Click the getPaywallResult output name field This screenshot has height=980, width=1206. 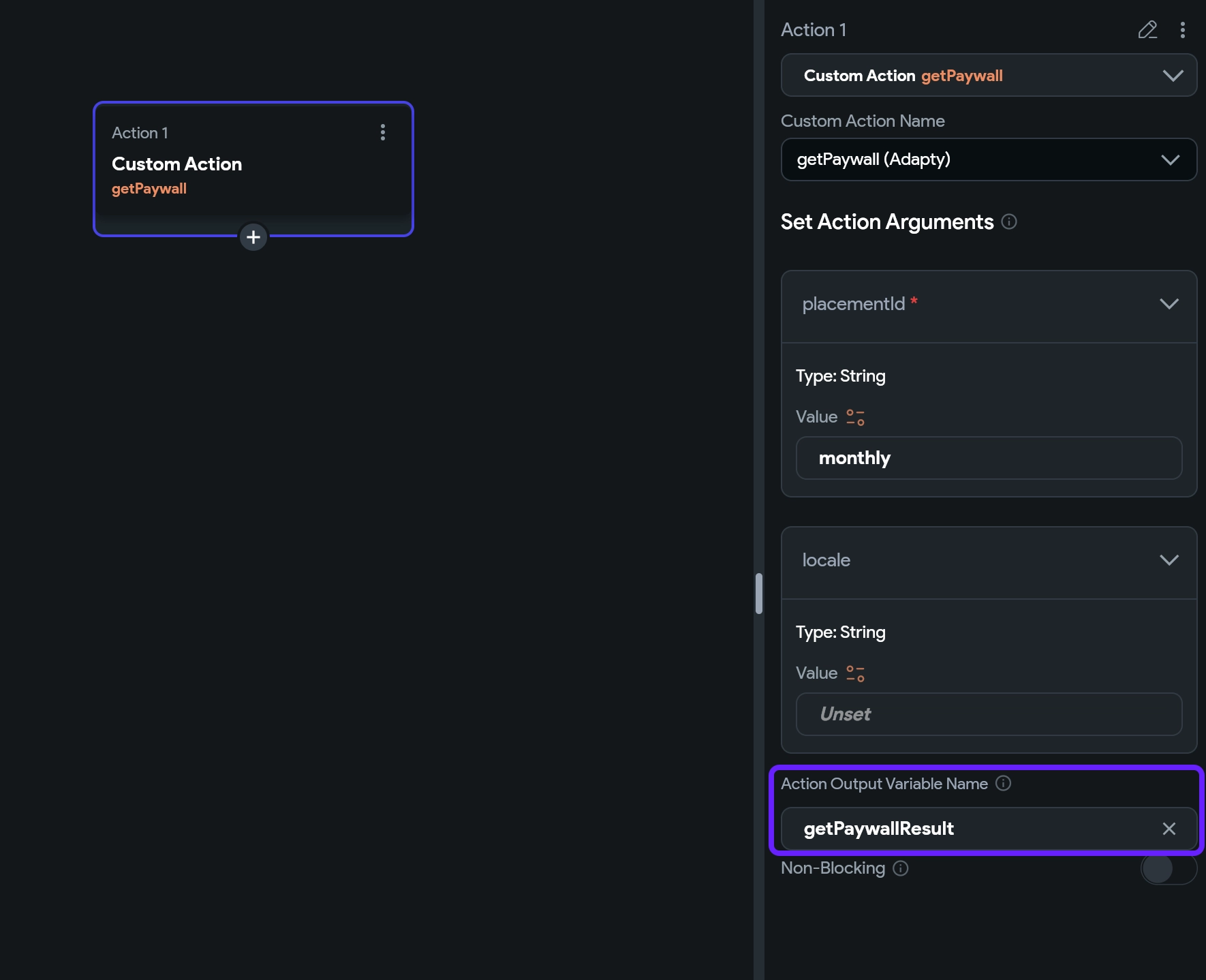968,829
